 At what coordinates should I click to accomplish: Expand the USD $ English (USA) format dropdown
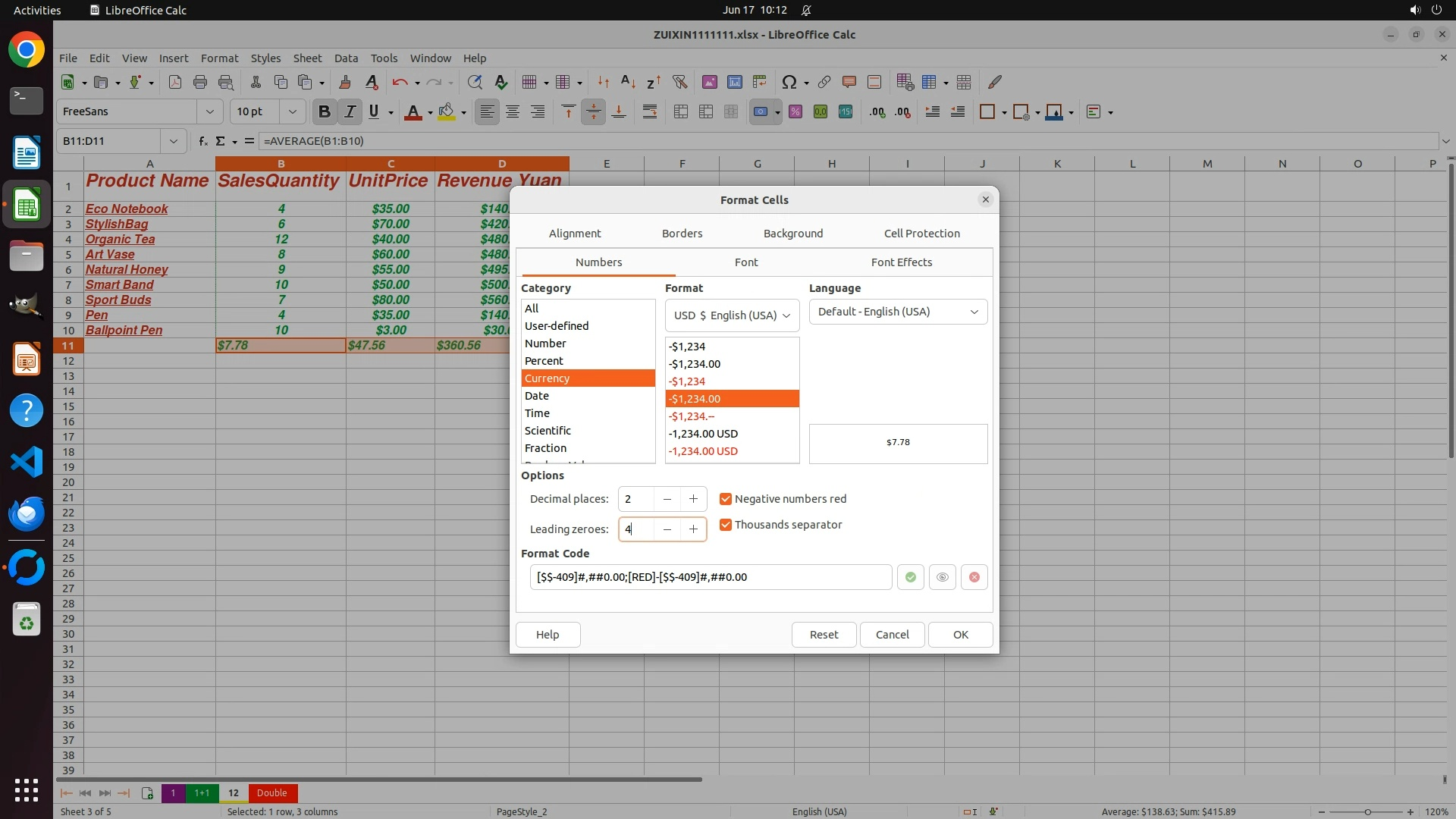click(x=732, y=315)
